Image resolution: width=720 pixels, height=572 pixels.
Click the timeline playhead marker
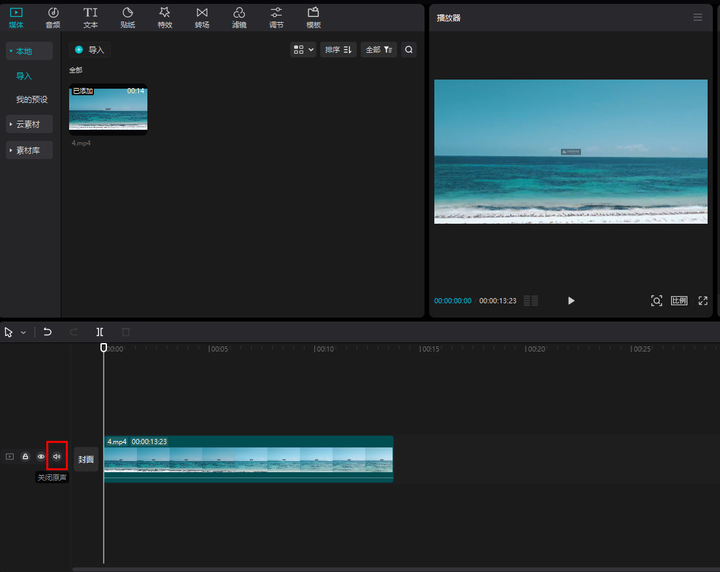[104, 348]
